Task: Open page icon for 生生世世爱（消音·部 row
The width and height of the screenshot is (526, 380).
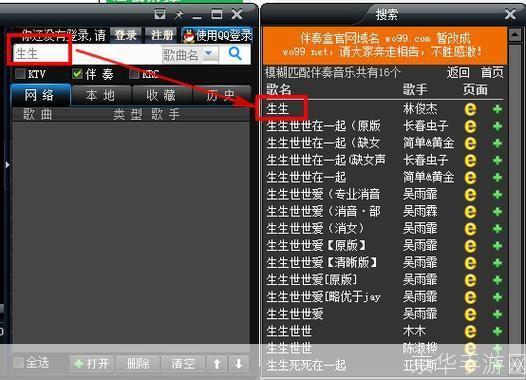Action: pos(470,212)
